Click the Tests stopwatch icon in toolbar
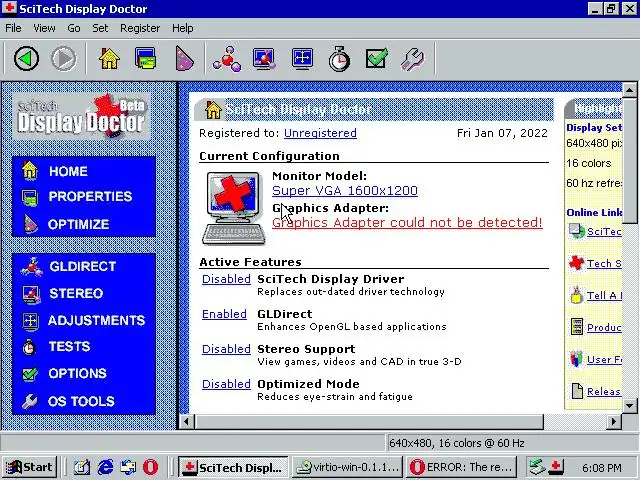Screen dimensions: 640x480 339,59
